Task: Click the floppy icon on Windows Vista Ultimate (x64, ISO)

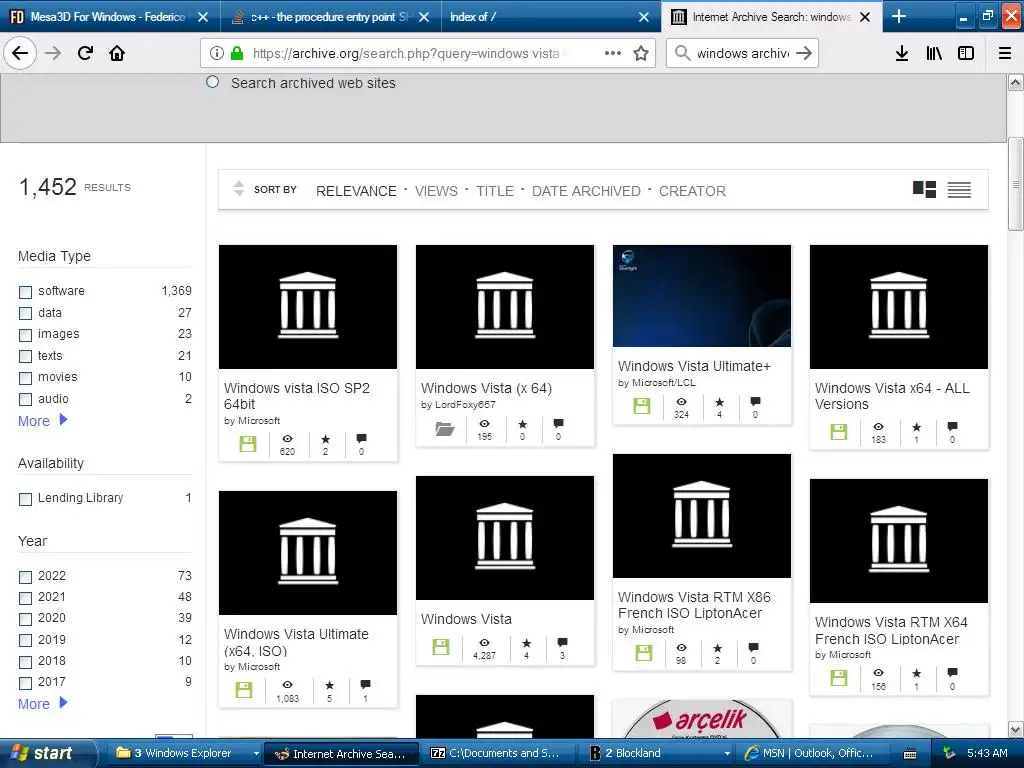Action: [x=244, y=690]
